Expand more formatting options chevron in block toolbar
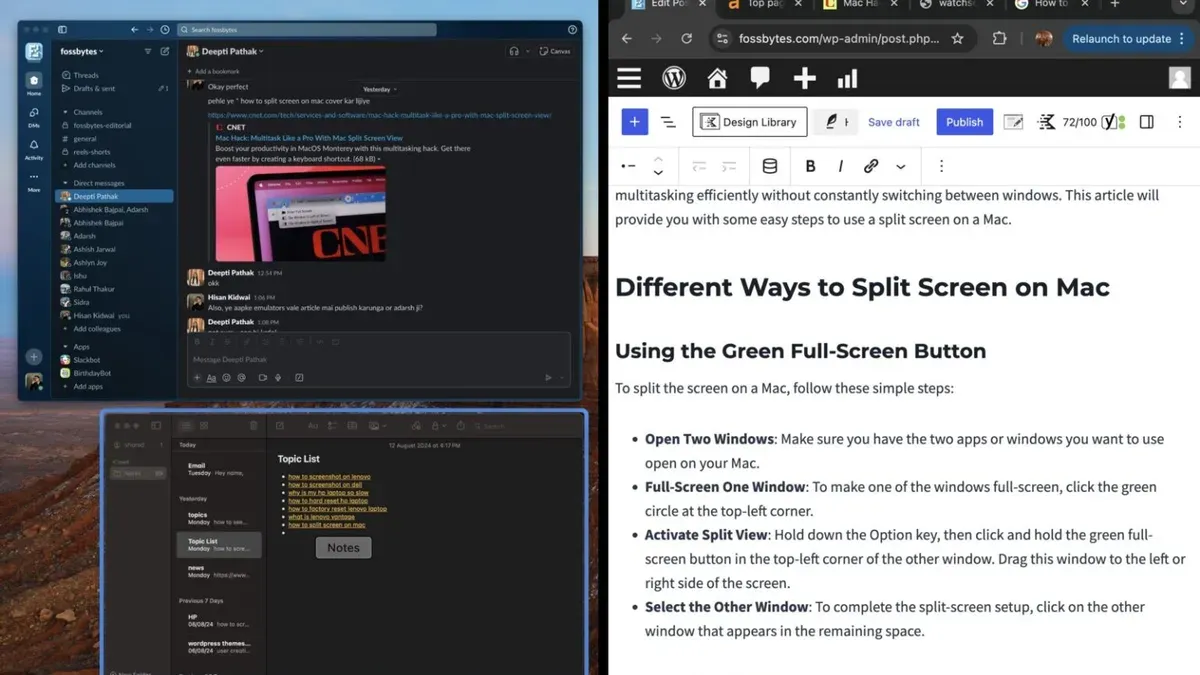The height and width of the screenshot is (675, 1200). click(901, 167)
